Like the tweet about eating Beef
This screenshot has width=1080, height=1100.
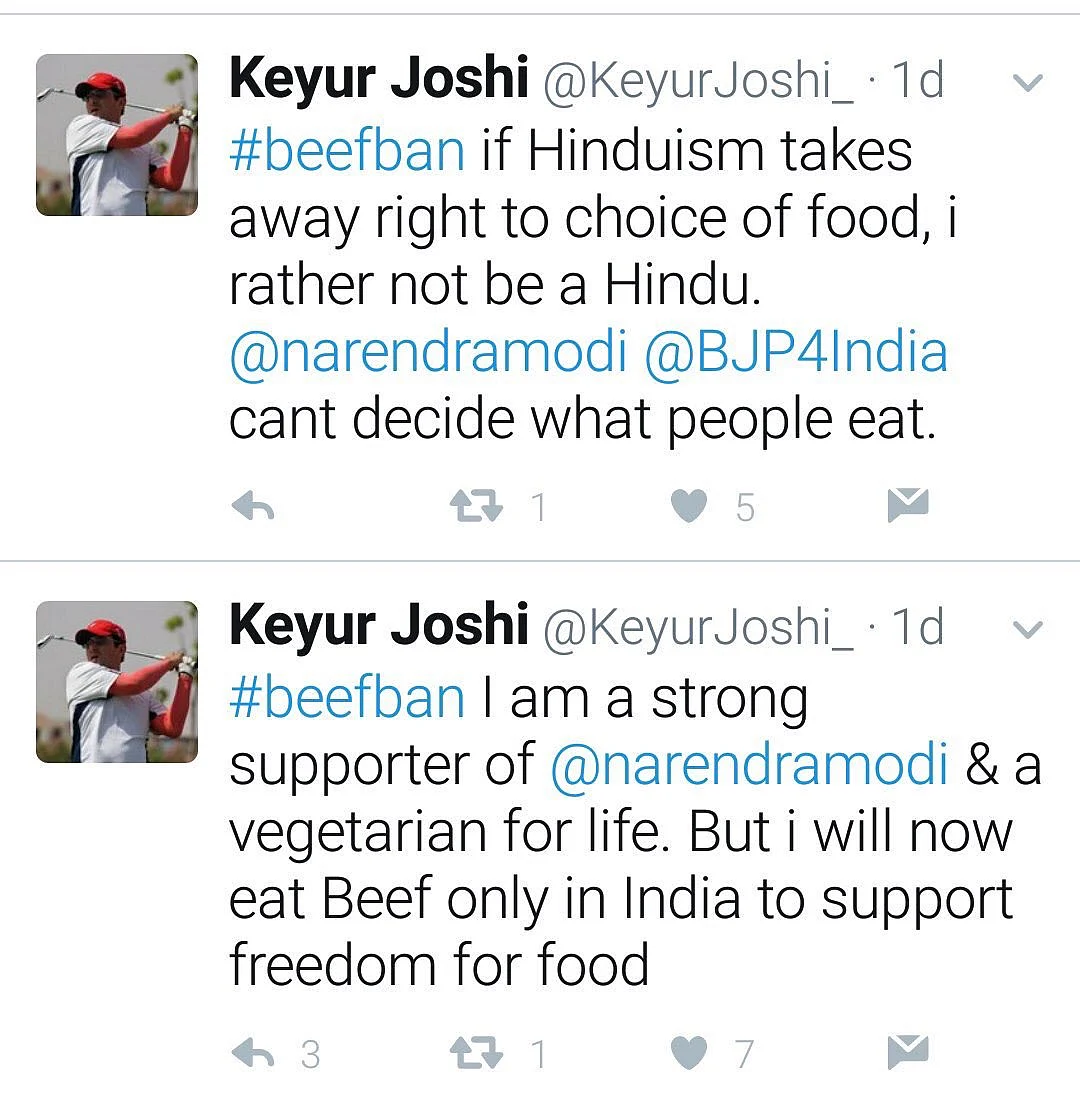click(688, 1053)
